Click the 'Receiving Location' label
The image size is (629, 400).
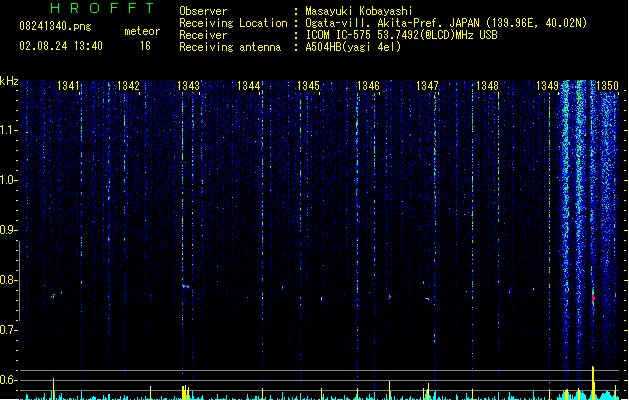(233, 23)
